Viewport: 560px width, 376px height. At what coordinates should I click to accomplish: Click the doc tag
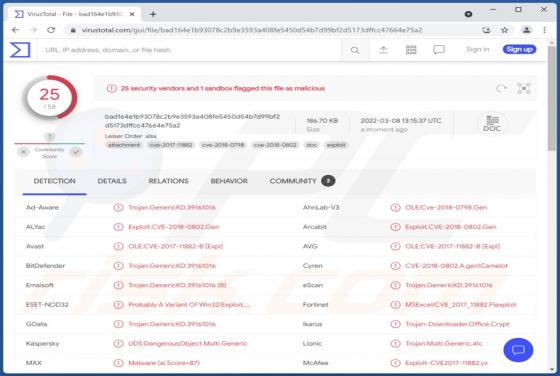point(311,145)
